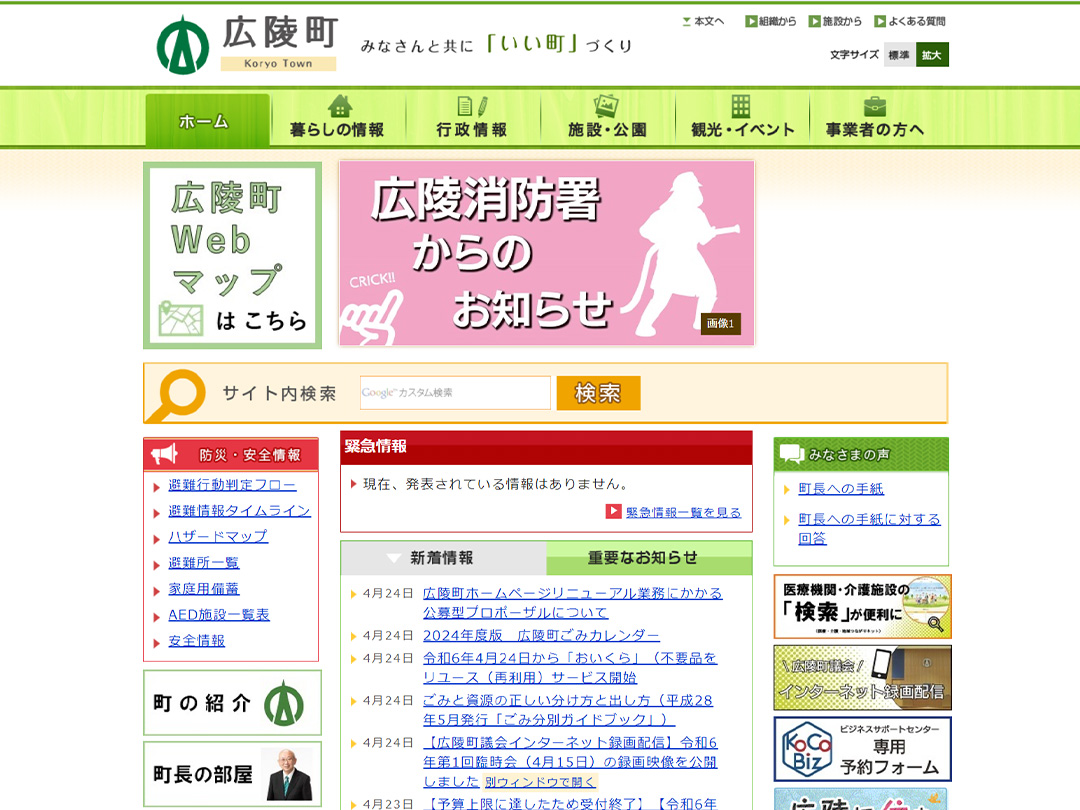Open the 新着情報 tab
1080x810 pixels.
click(x=444, y=558)
